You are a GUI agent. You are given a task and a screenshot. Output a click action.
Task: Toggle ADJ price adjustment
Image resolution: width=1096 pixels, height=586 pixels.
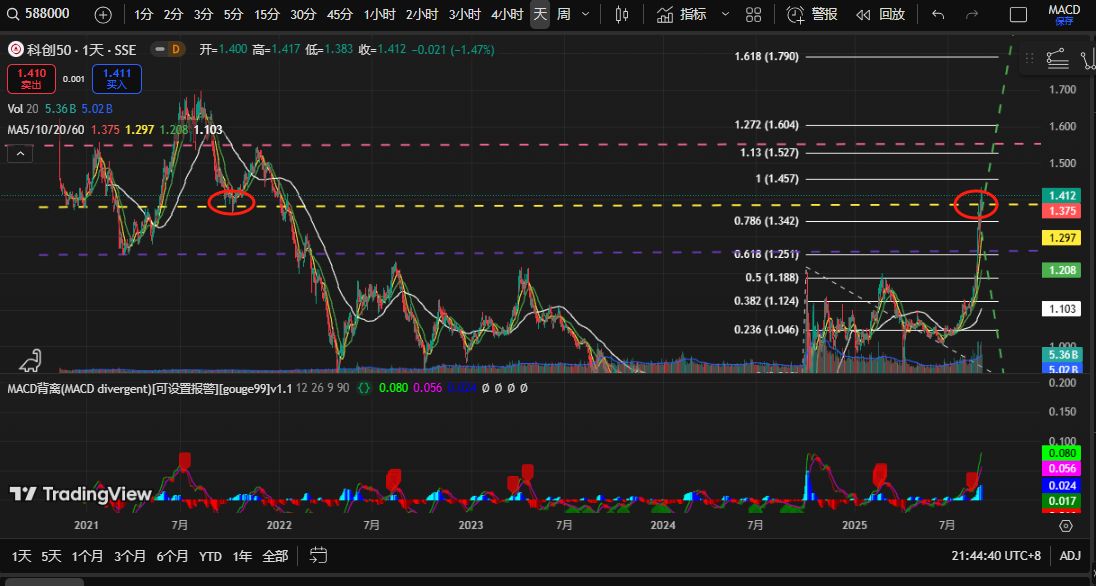click(x=1070, y=555)
